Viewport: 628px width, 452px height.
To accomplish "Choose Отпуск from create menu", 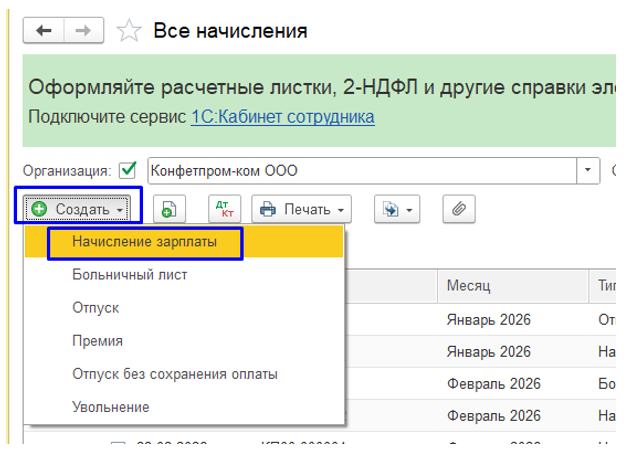I will 184,308.
